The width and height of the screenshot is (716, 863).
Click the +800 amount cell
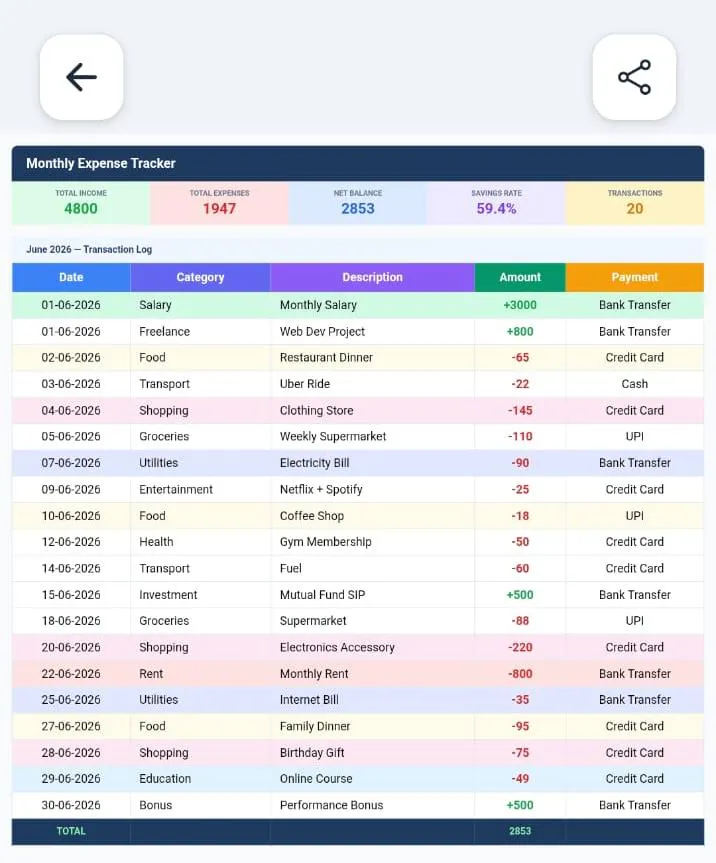coord(520,331)
